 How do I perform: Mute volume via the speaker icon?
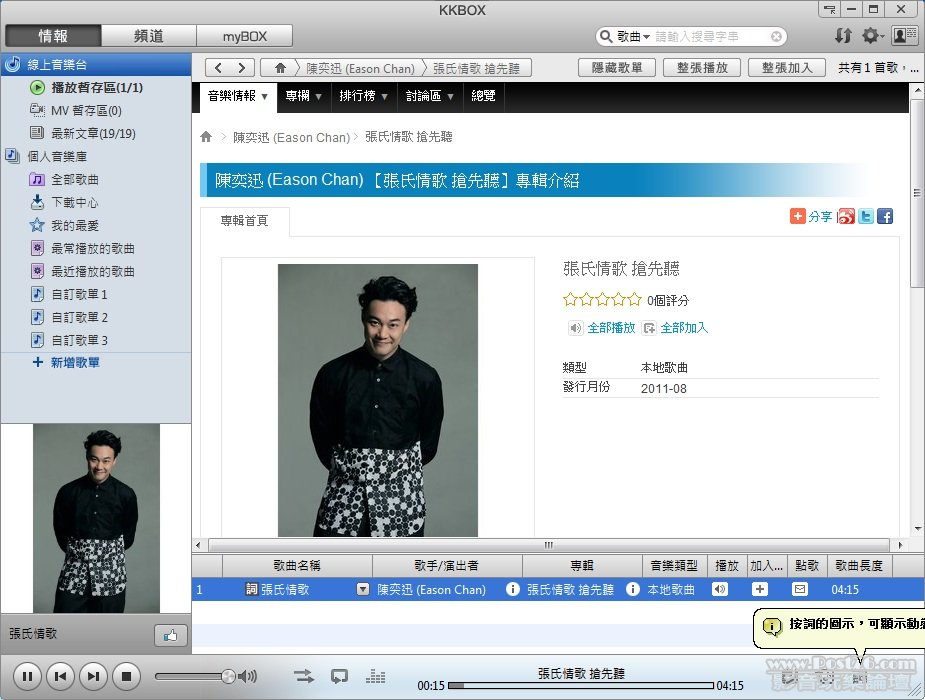(x=248, y=676)
